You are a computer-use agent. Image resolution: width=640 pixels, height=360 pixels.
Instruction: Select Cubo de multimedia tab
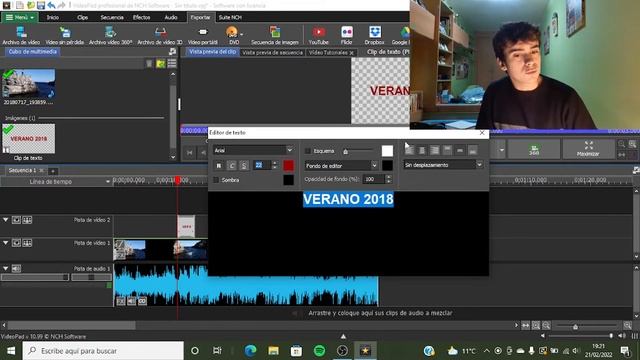click(x=32, y=52)
